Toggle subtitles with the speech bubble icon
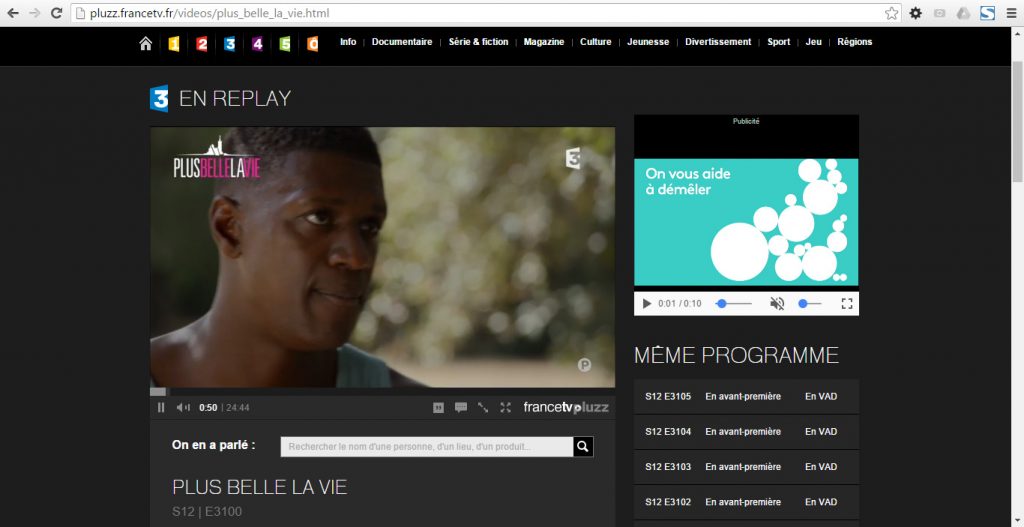The height and width of the screenshot is (527, 1024). point(461,407)
